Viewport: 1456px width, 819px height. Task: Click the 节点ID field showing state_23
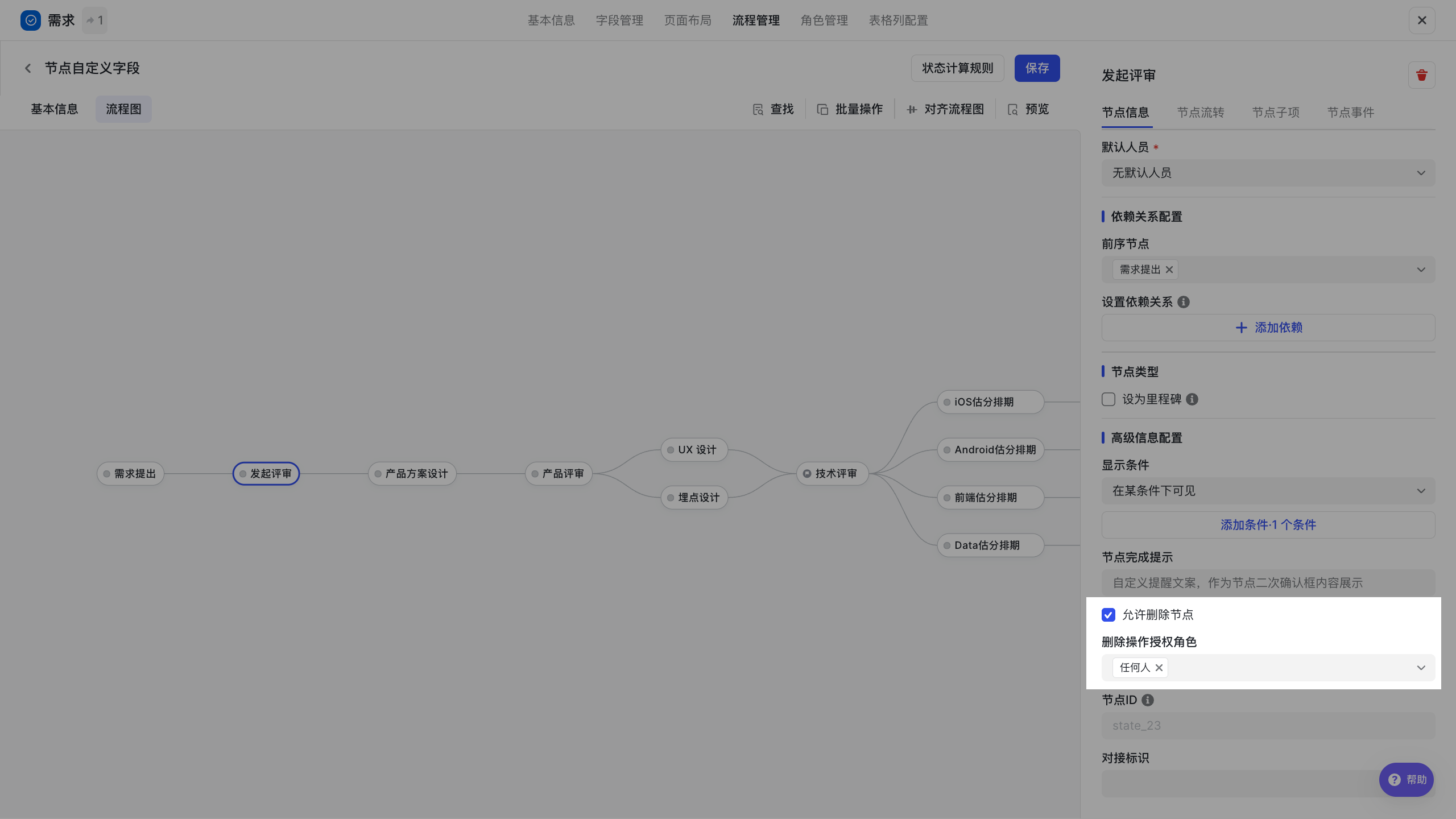(1268, 726)
